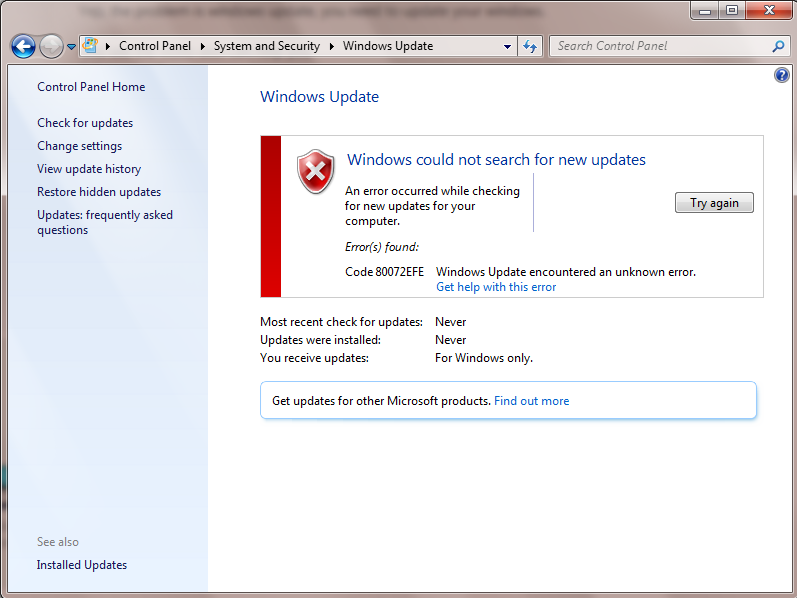Click the blue Back arrow button
Viewport: 797px width, 598px height.
coord(23,47)
